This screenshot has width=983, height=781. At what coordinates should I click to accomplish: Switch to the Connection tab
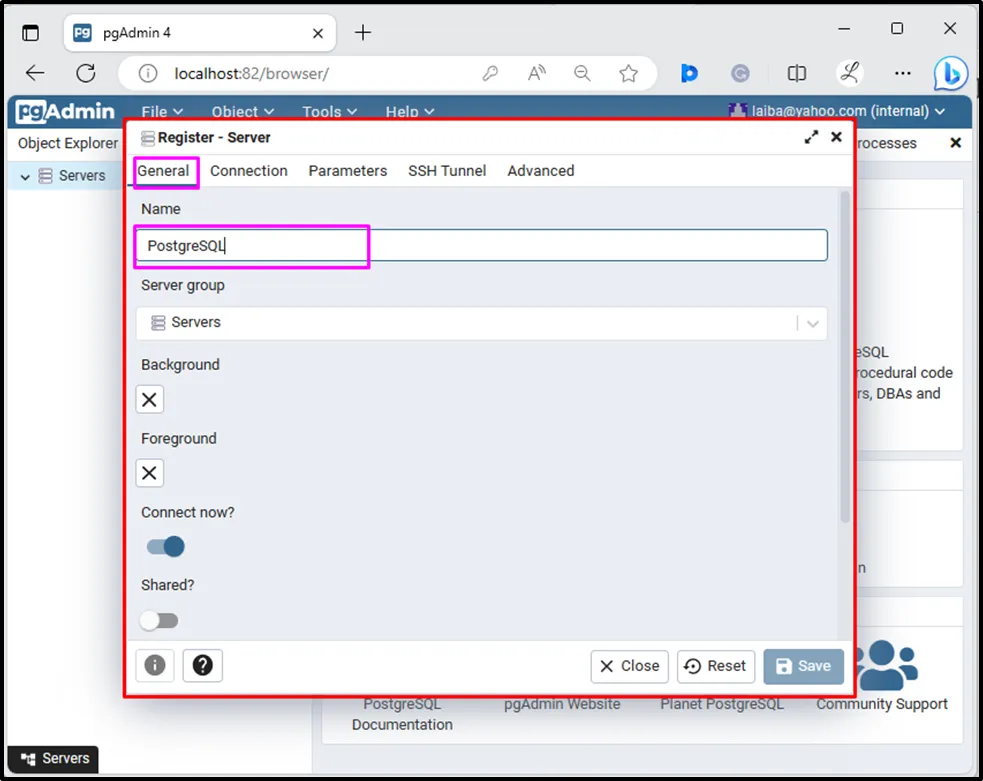point(248,171)
